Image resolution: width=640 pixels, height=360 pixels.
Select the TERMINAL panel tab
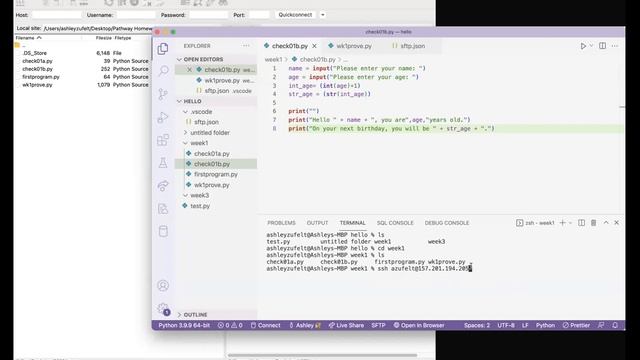click(353, 223)
